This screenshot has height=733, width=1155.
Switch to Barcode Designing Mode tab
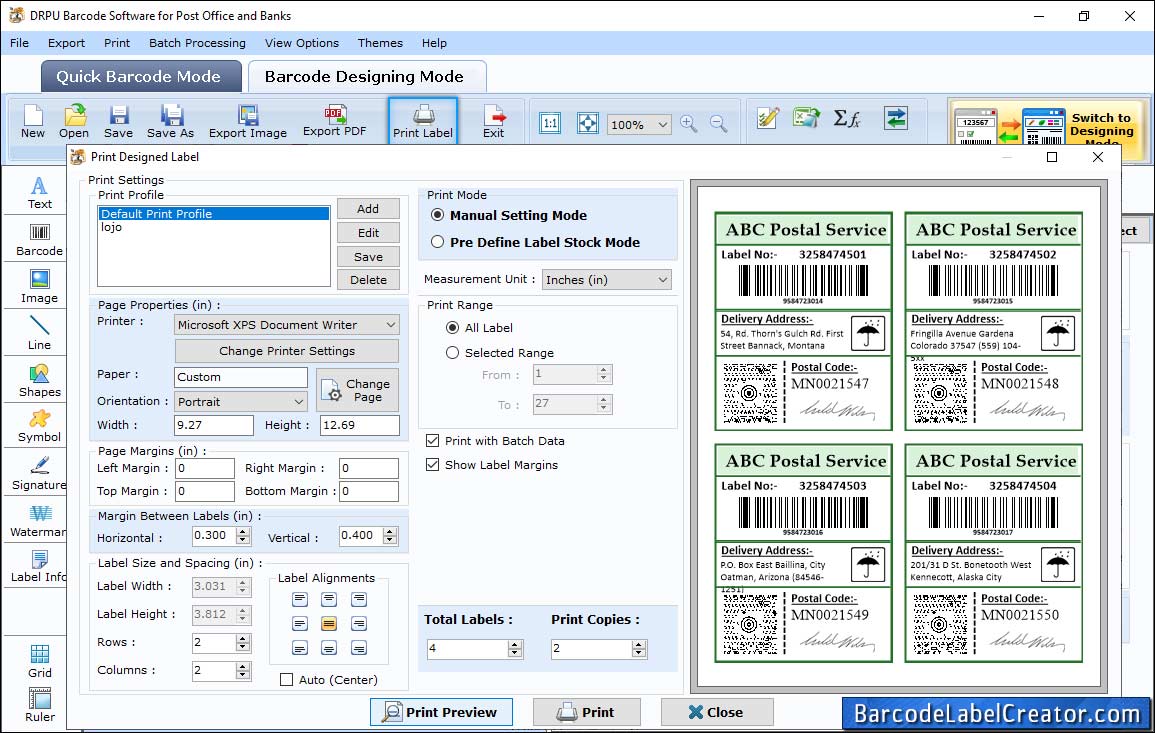pos(366,77)
